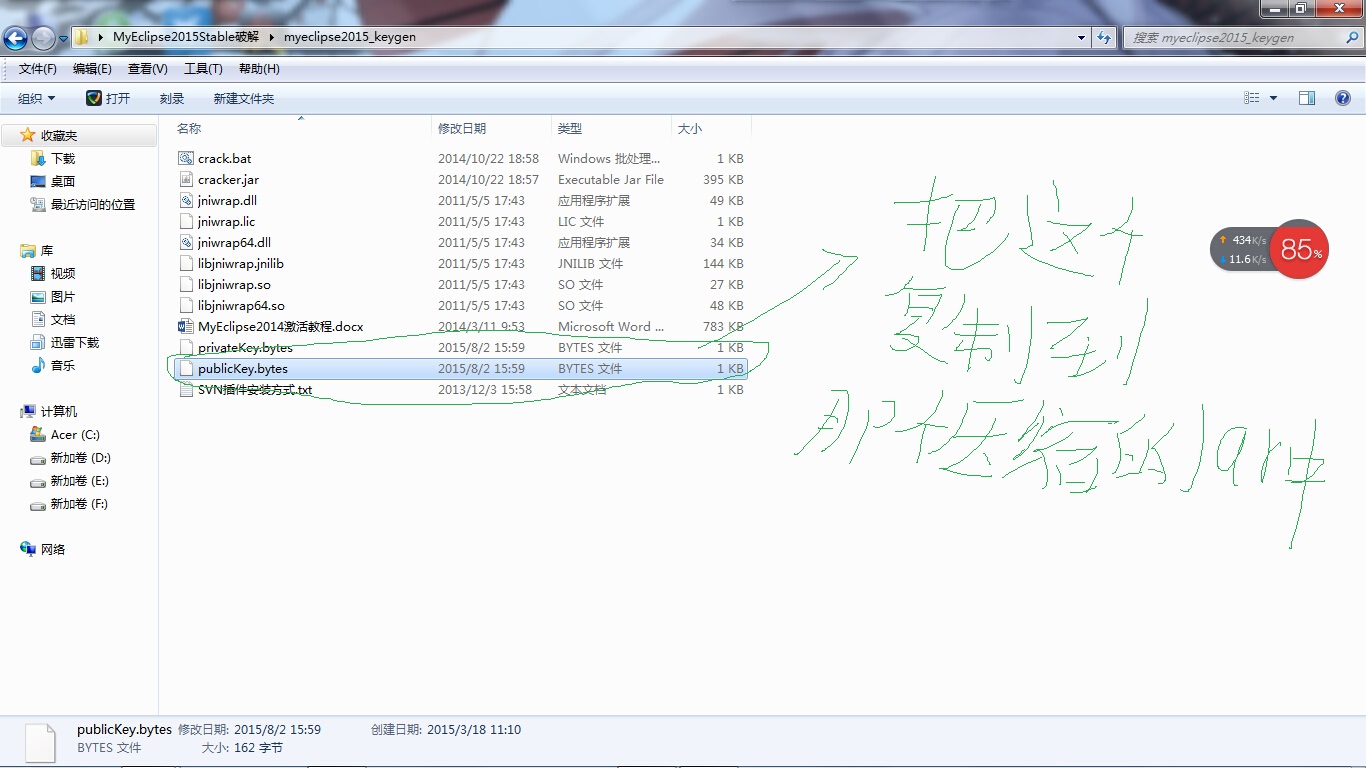Screen dimensions: 1366x768
Task: Select the privateKey.bytes file icon
Action: pos(186,347)
